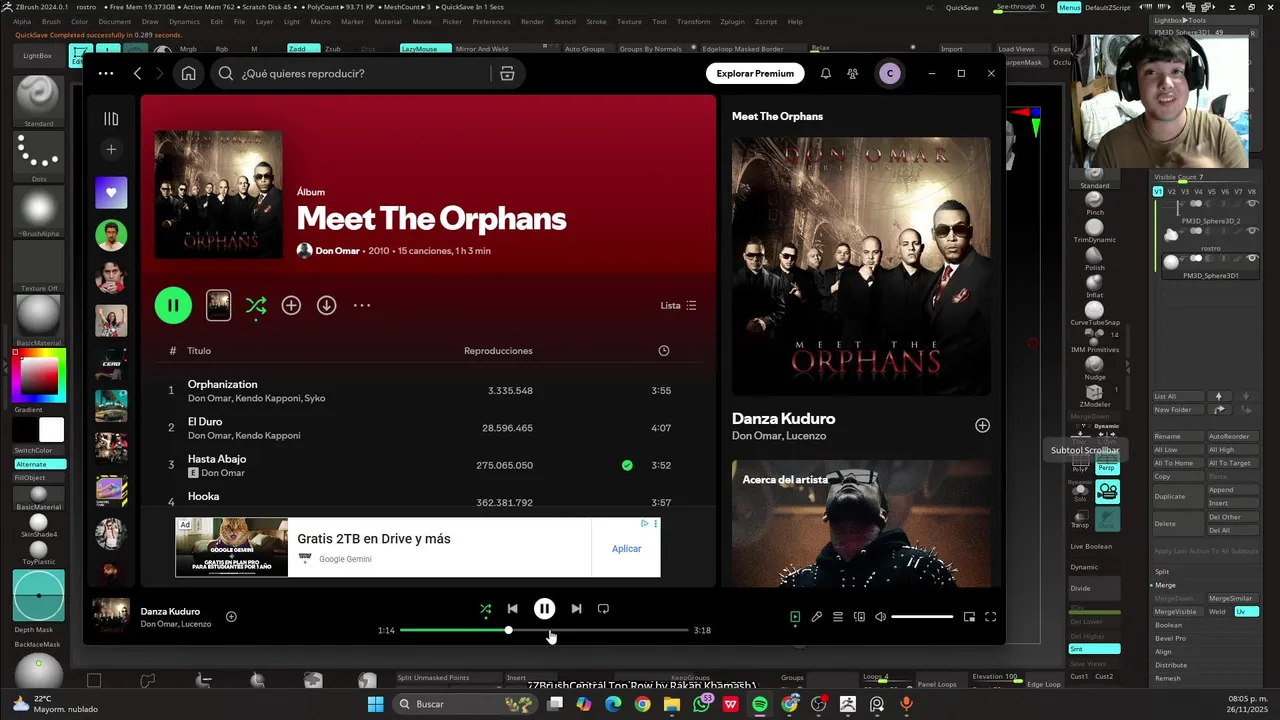The width and height of the screenshot is (1280, 720).
Task: Open ZBrush Transform menu
Action: pyautogui.click(x=693, y=21)
